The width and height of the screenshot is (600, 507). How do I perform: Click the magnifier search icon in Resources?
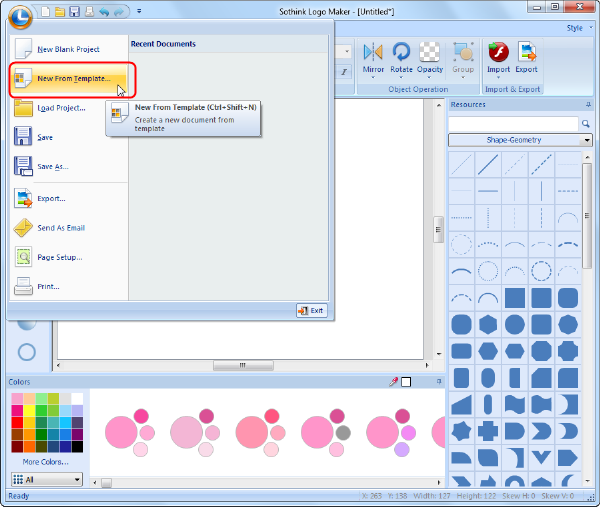pos(585,124)
